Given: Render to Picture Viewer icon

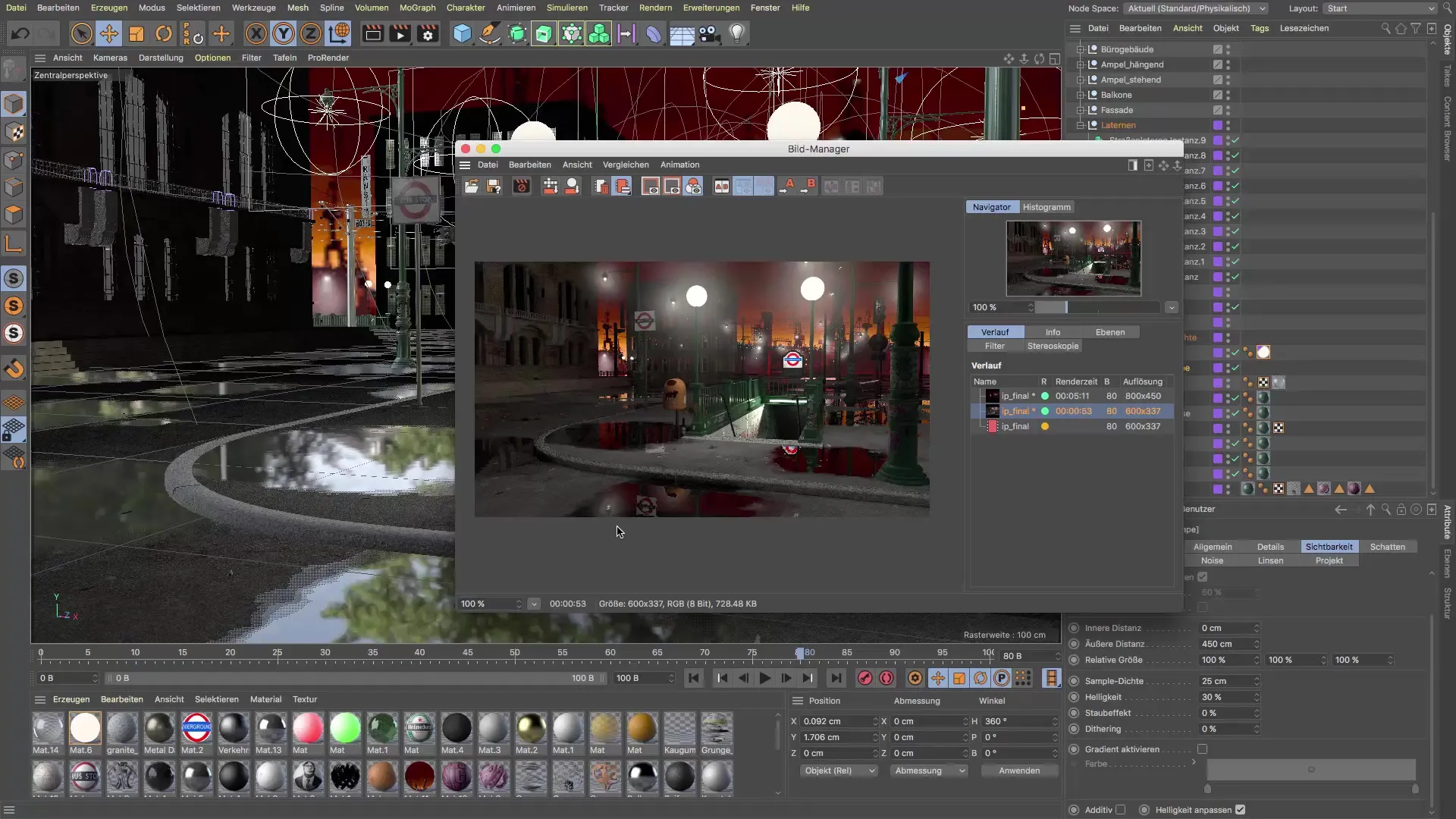Looking at the screenshot, I should (x=400, y=33).
